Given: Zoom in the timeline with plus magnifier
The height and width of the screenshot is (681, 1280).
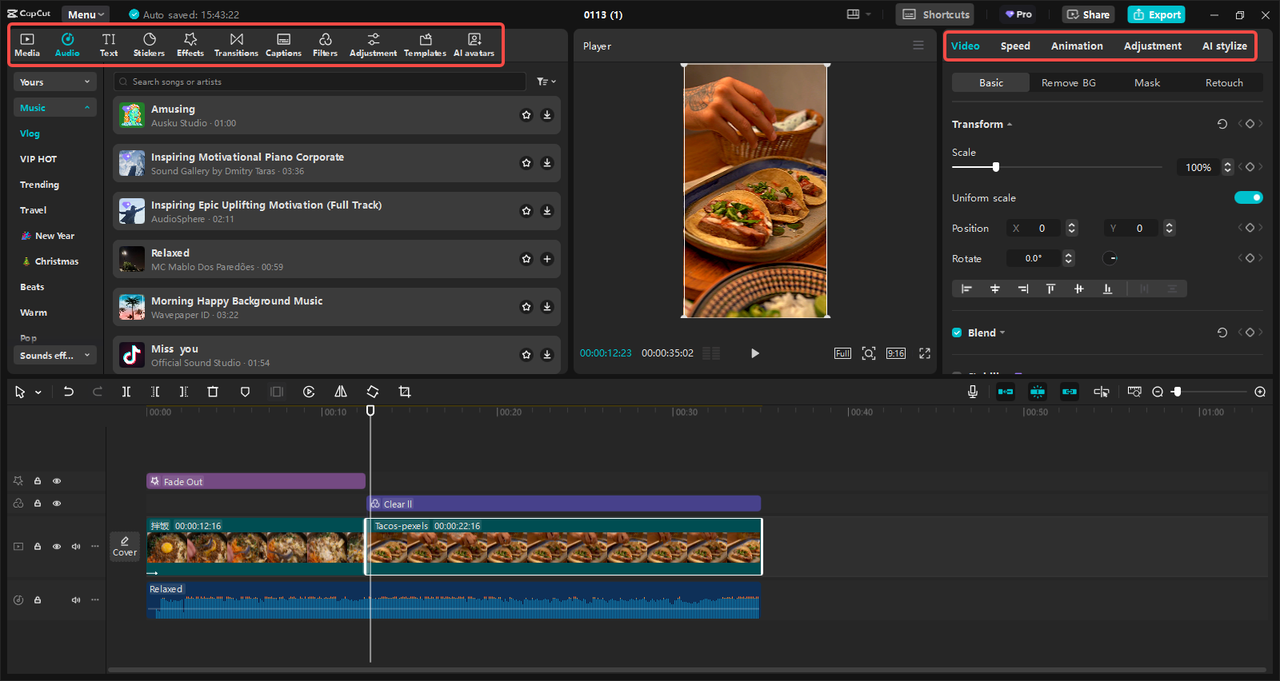Looking at the screenshot, I should [x=1260, y=392].
